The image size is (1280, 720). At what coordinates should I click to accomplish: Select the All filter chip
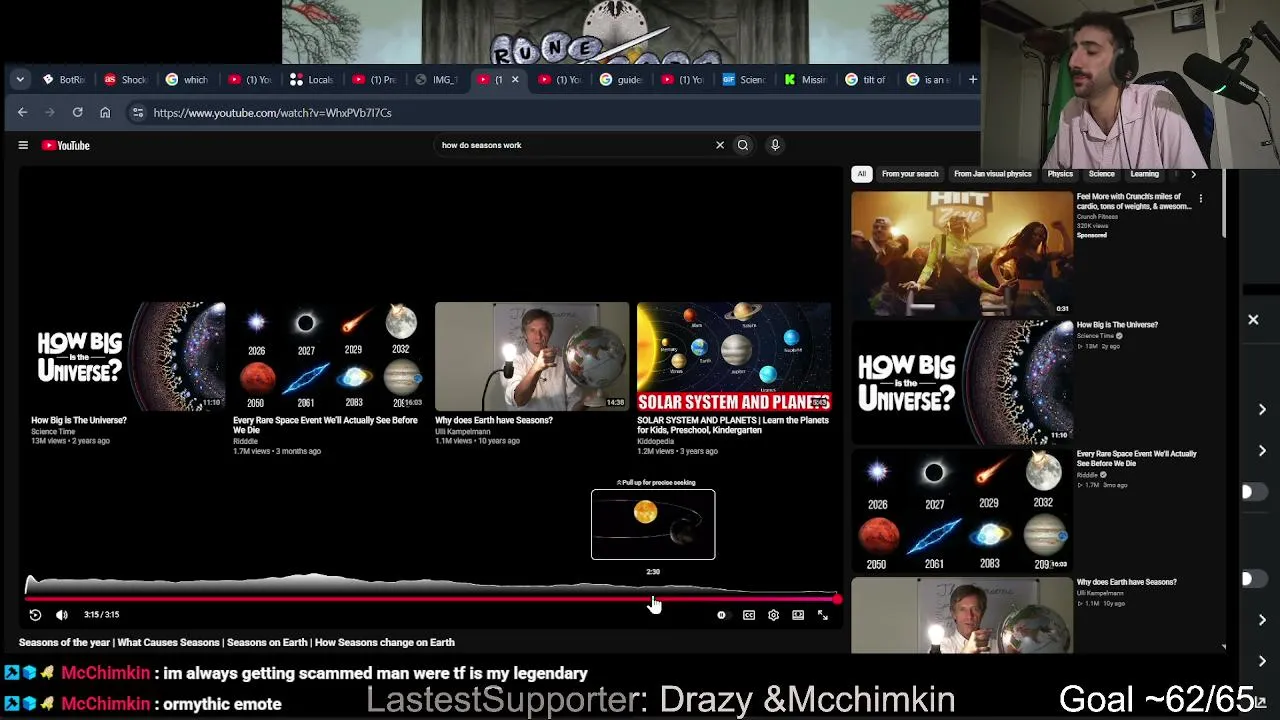(x=861, y=174)
